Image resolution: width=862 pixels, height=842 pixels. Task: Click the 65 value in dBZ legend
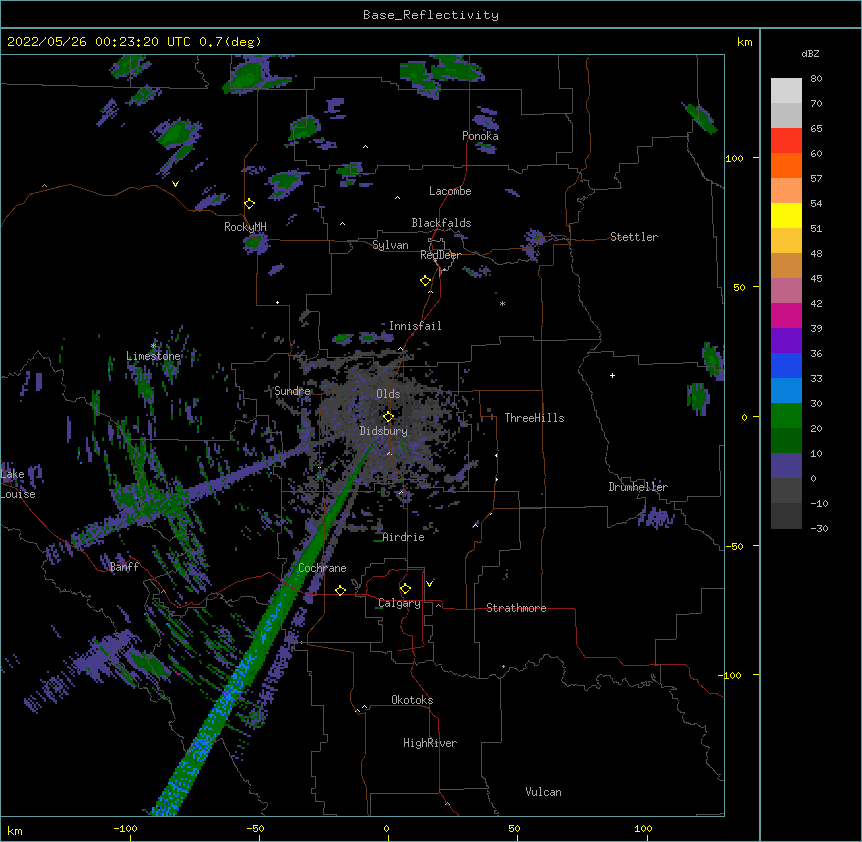[x=816, y=129]
